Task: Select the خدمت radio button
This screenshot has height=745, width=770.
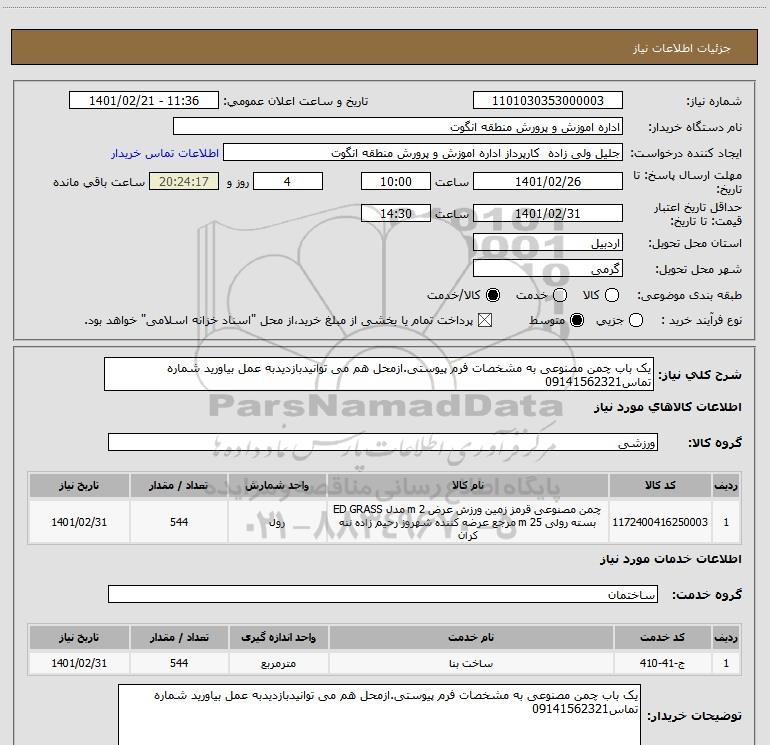Action: (560, 295)
